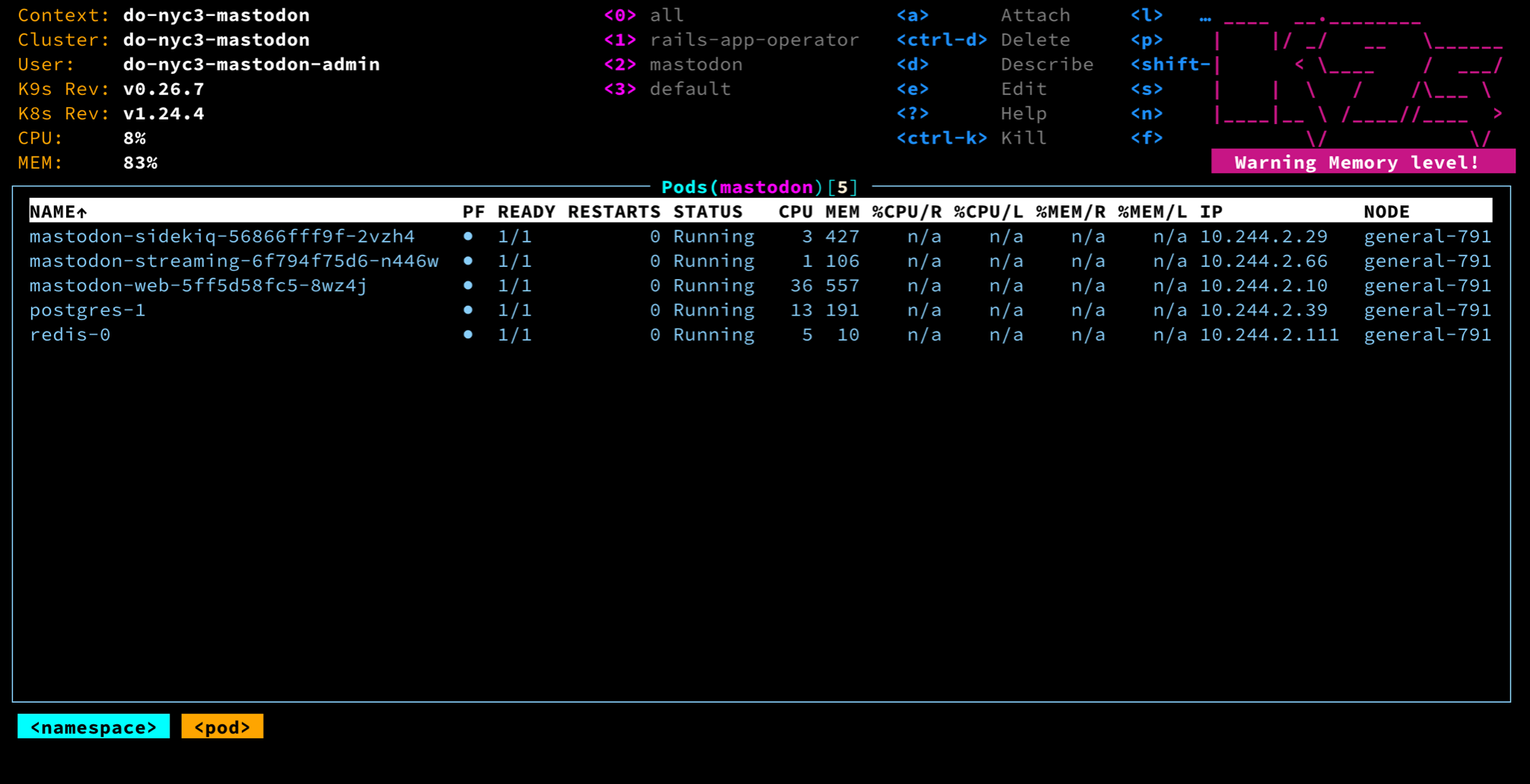Click the port-forward dot for redis-0

[468, 335]
